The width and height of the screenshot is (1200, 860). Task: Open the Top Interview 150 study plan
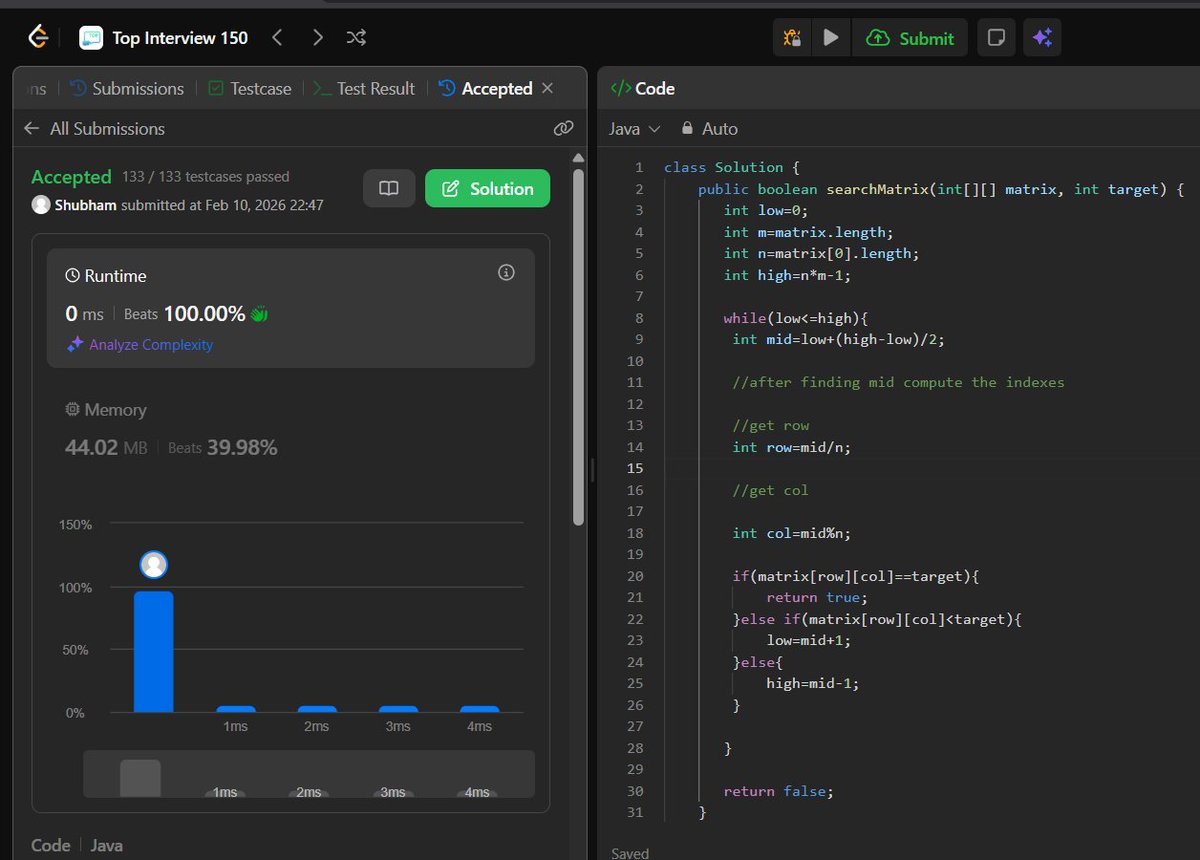(x=164, y=38)
